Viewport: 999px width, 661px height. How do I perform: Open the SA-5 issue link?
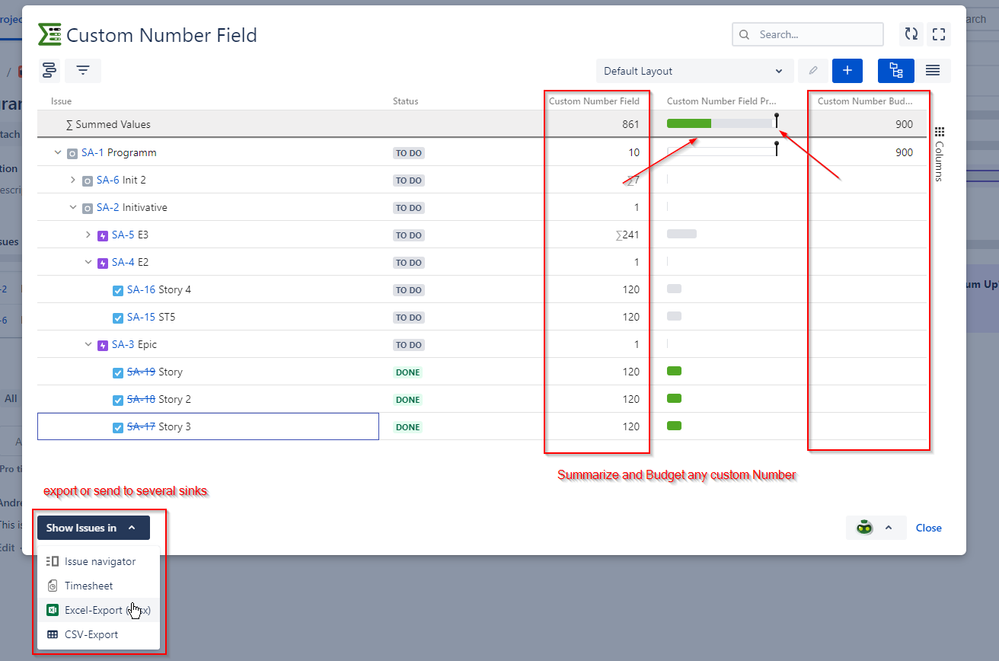pyautogui.click(x=123, y=235)
